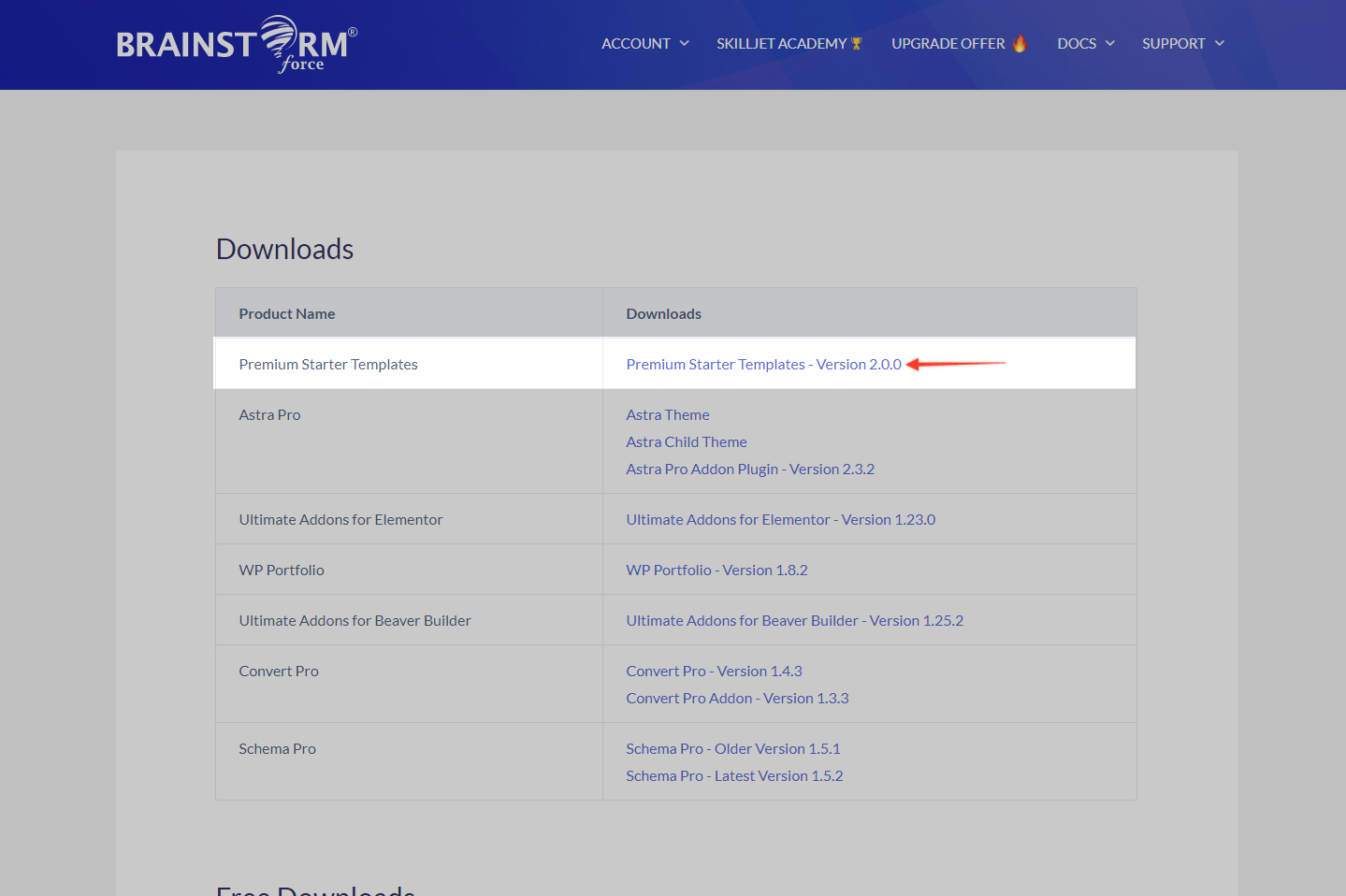Click the Astra Pro product name cell
The width and height of the screenshot is (1346, 896).
click(x=409, y=441)
